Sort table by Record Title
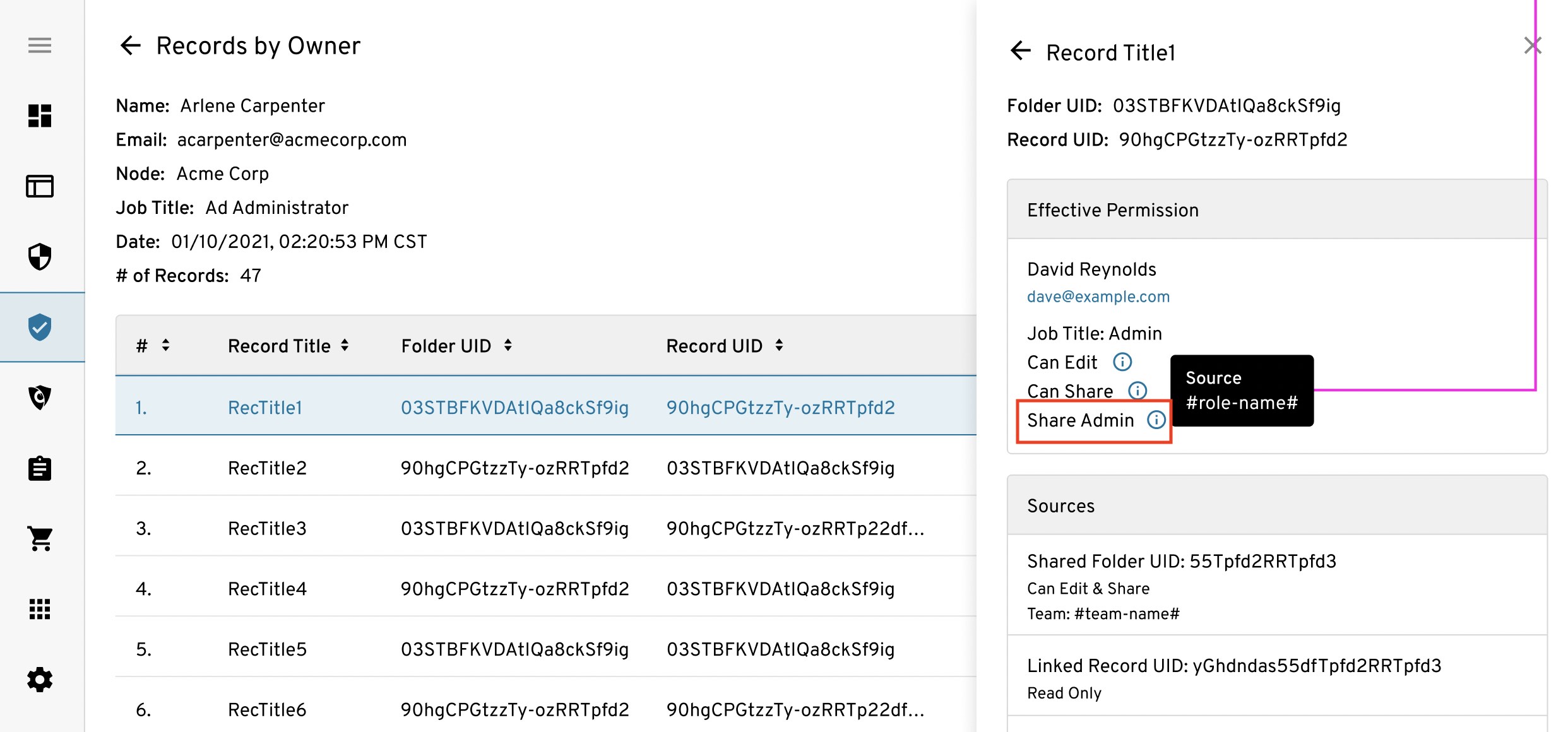 click(x=345, y=345)
